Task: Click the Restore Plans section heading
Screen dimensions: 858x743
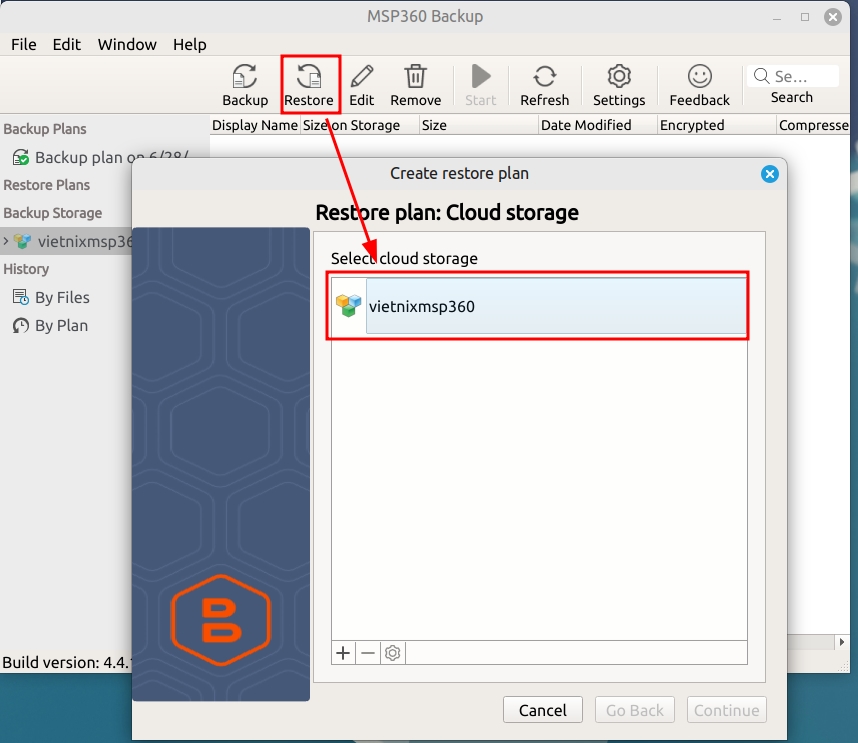Action: click(x=47, y=185)
